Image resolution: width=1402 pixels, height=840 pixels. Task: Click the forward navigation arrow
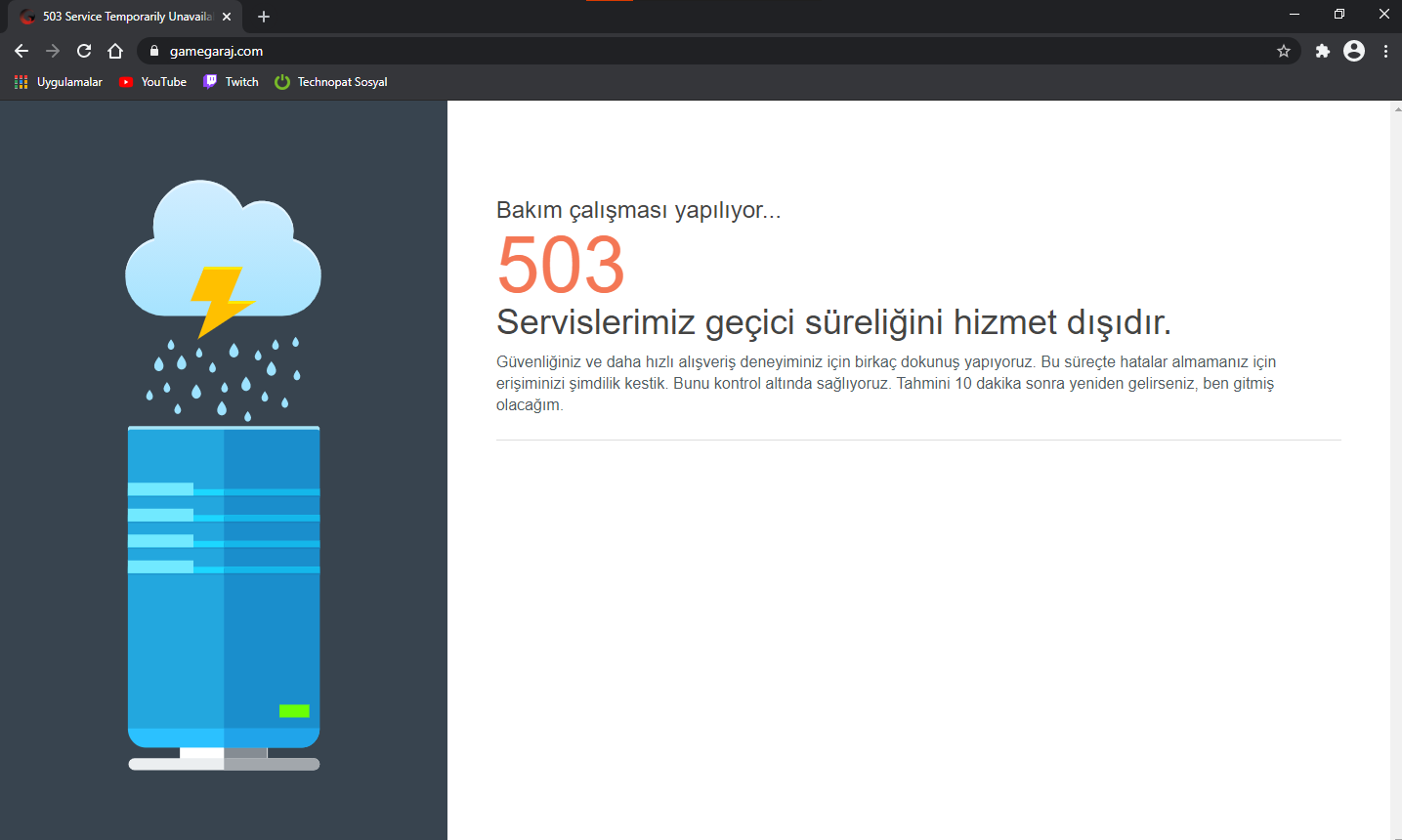click(x=53, y=51)
